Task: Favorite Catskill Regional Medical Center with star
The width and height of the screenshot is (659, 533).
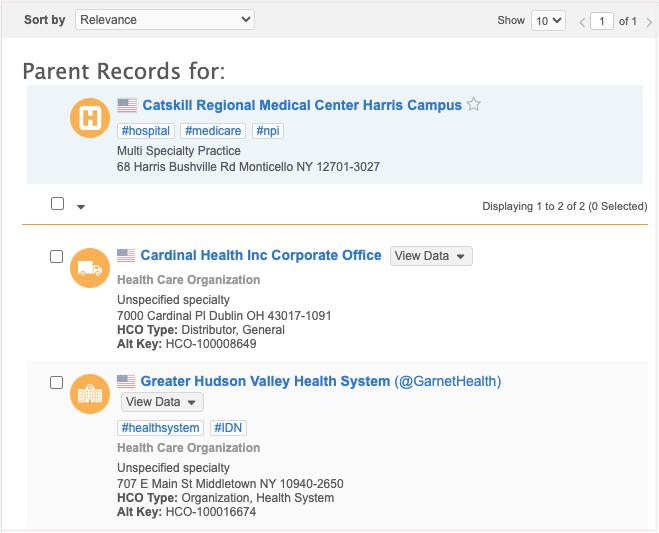Action: coord(474,104)
